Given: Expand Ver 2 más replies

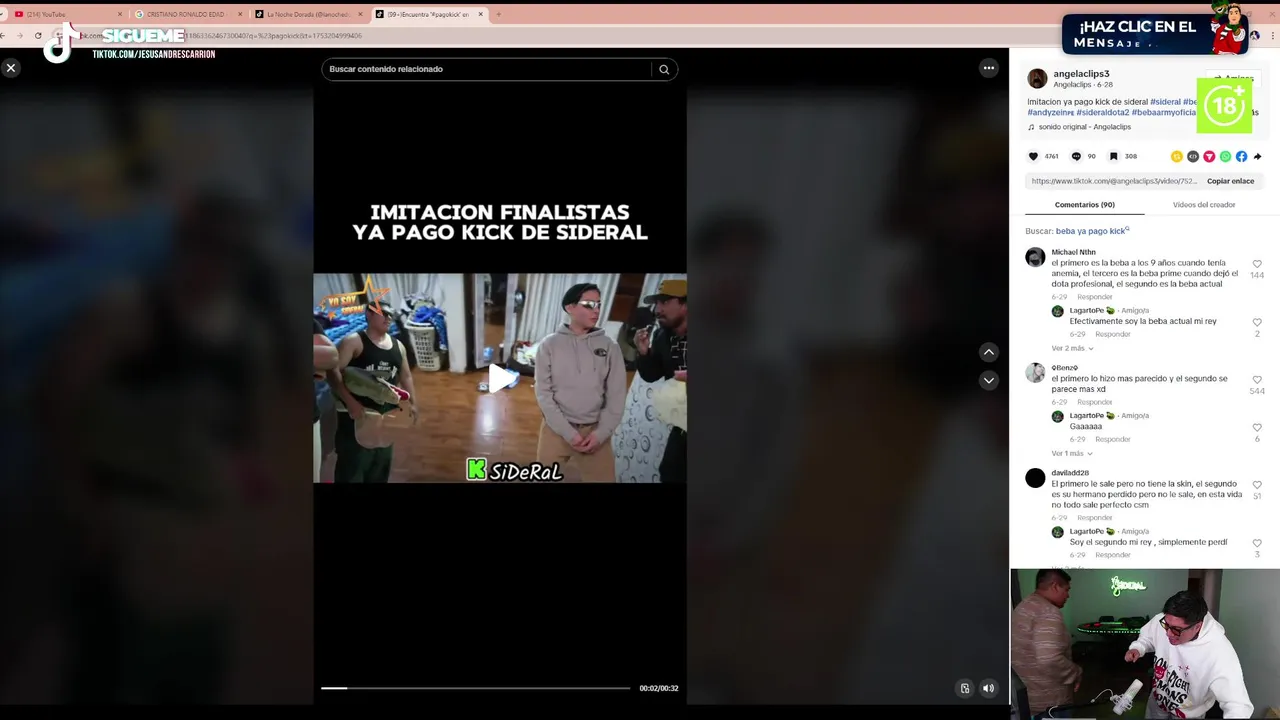Looking at the screenshot, I should pyautogui.click(x=1072, y=348).
